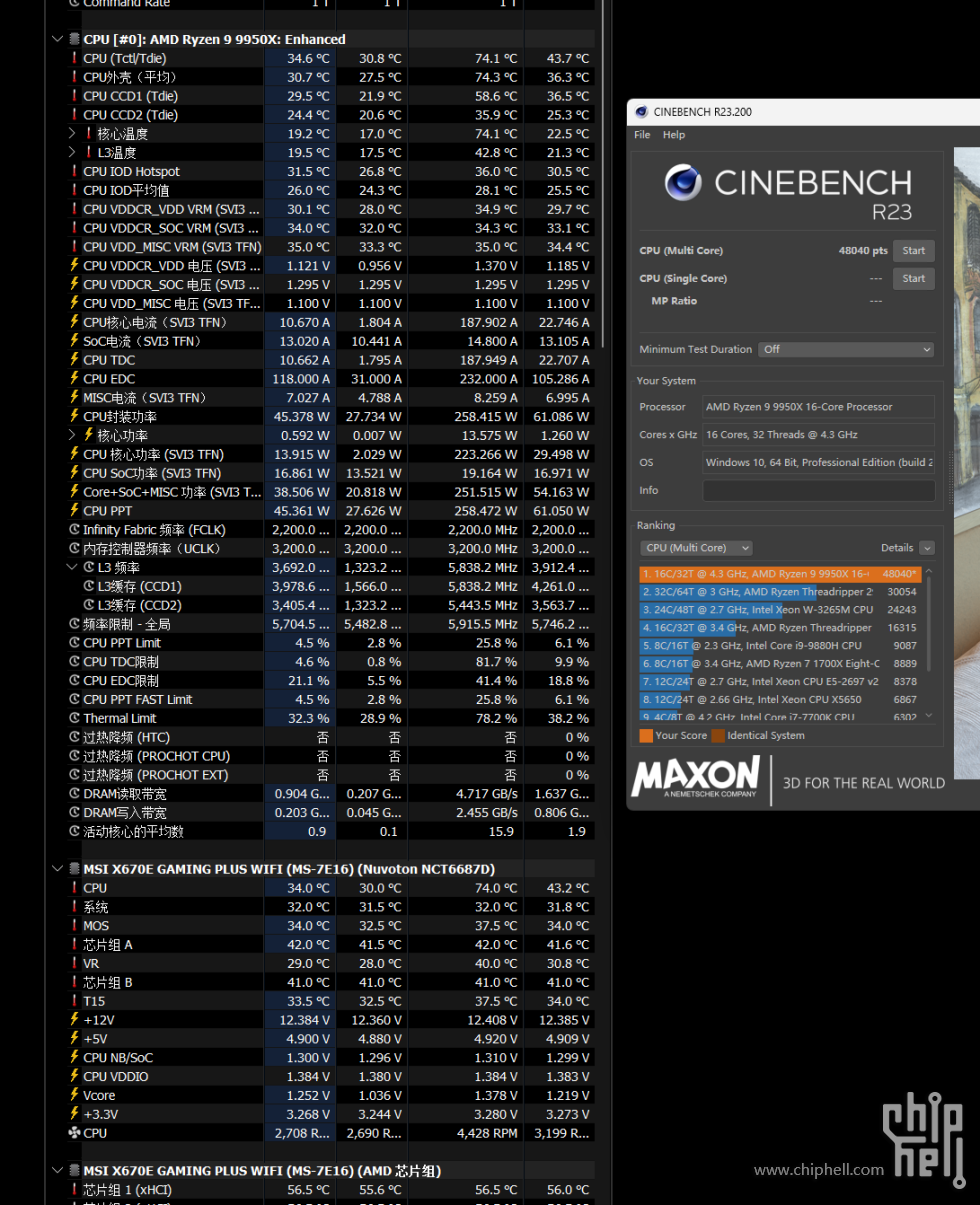Click the clock icon next to 活动核心的平均数
980x1205 pixels.
pos(74,831)
